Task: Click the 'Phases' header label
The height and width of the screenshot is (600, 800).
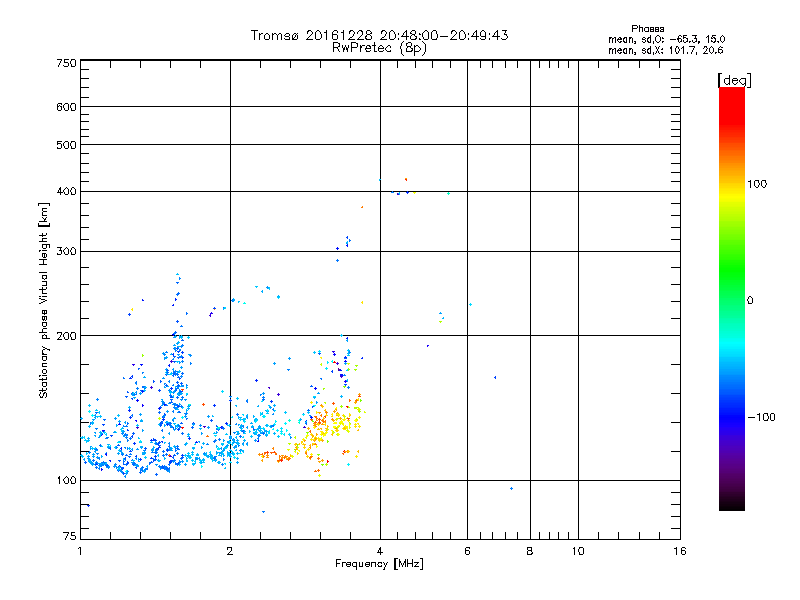Action: click(x=647, y=29)
